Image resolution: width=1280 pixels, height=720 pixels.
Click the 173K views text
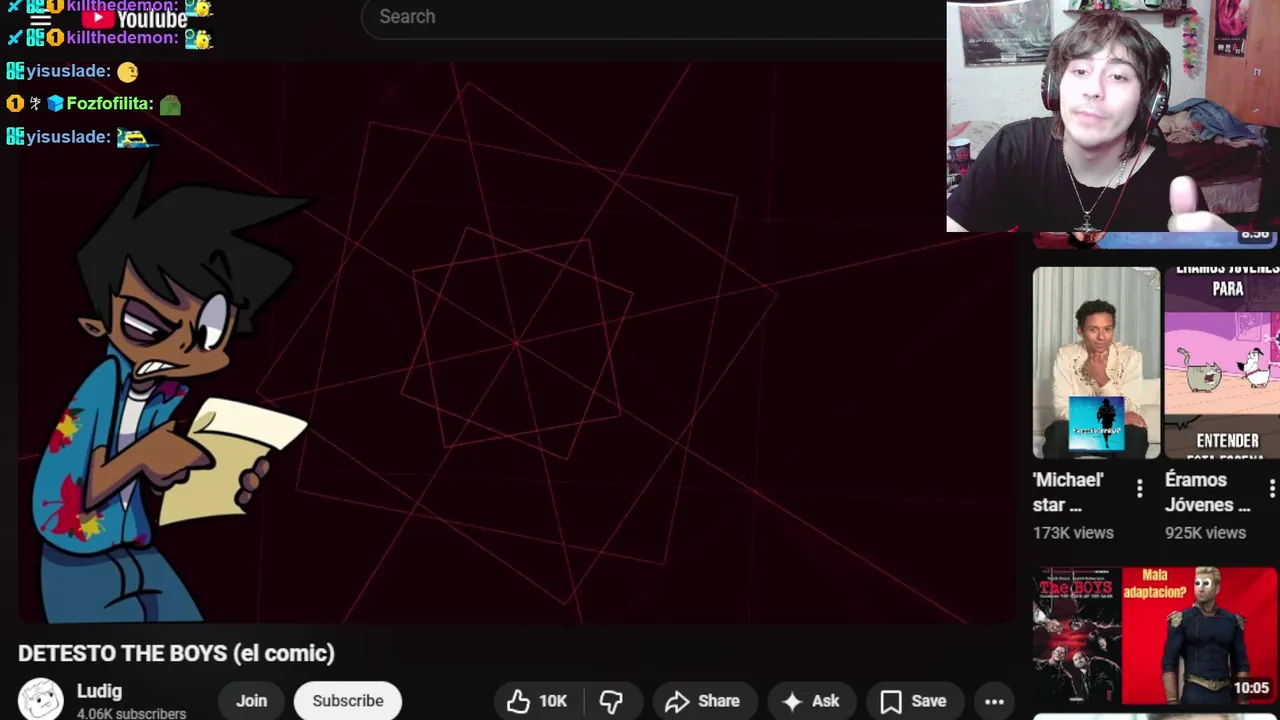1073,533
